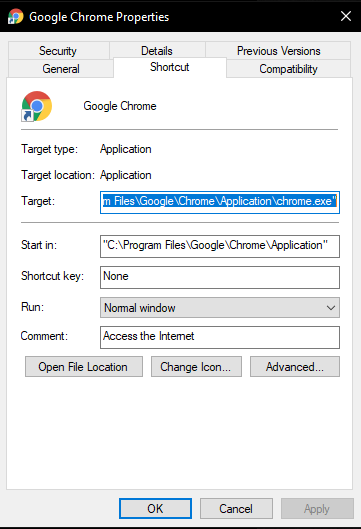Viewport: 361px width, 529px height.
Task: Click the large Google Chrome shortcut icon
Action: (x=36, y=106)
